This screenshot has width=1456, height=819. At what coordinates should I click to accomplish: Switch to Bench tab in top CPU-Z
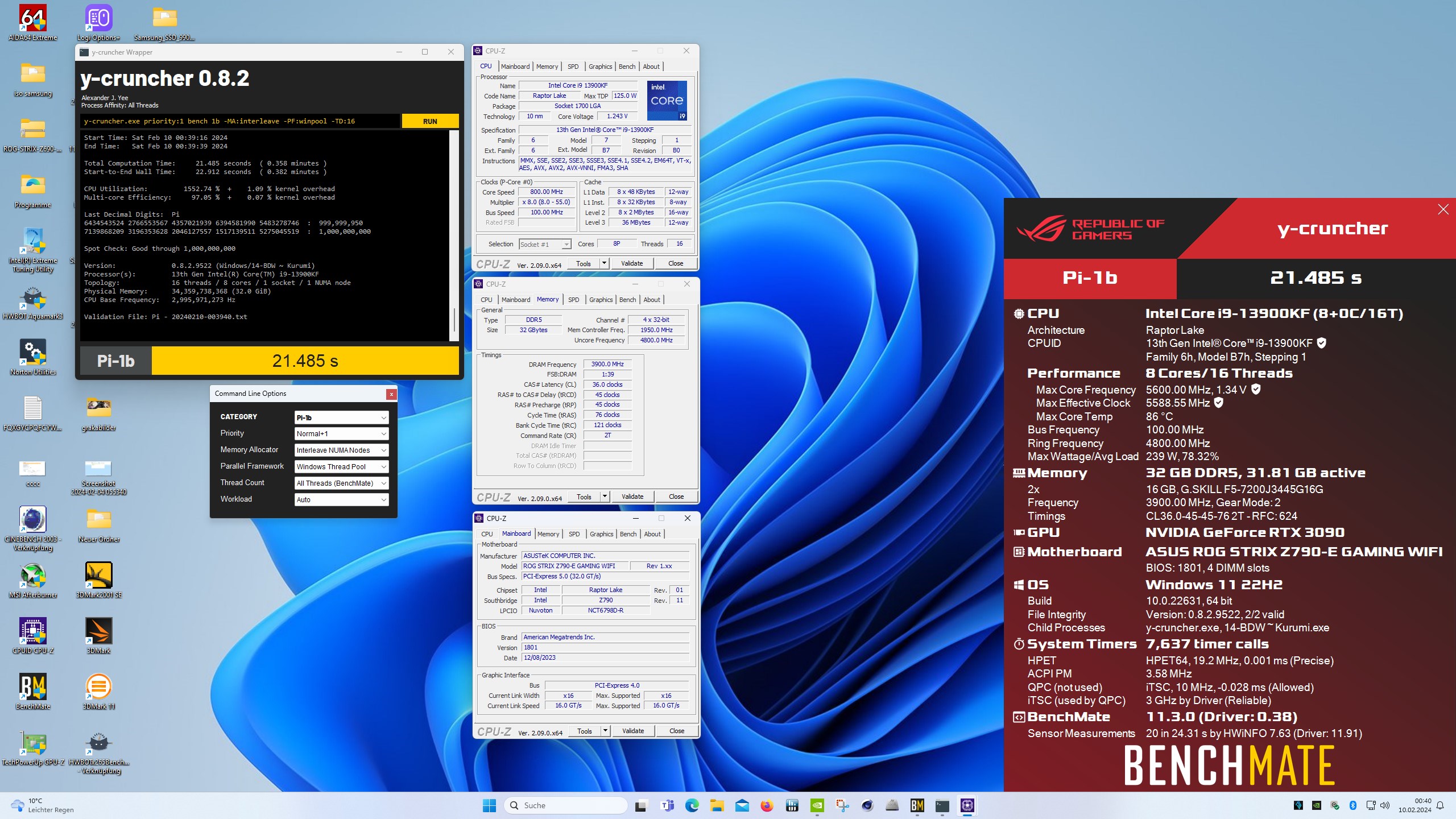click(x=627, y=67)
